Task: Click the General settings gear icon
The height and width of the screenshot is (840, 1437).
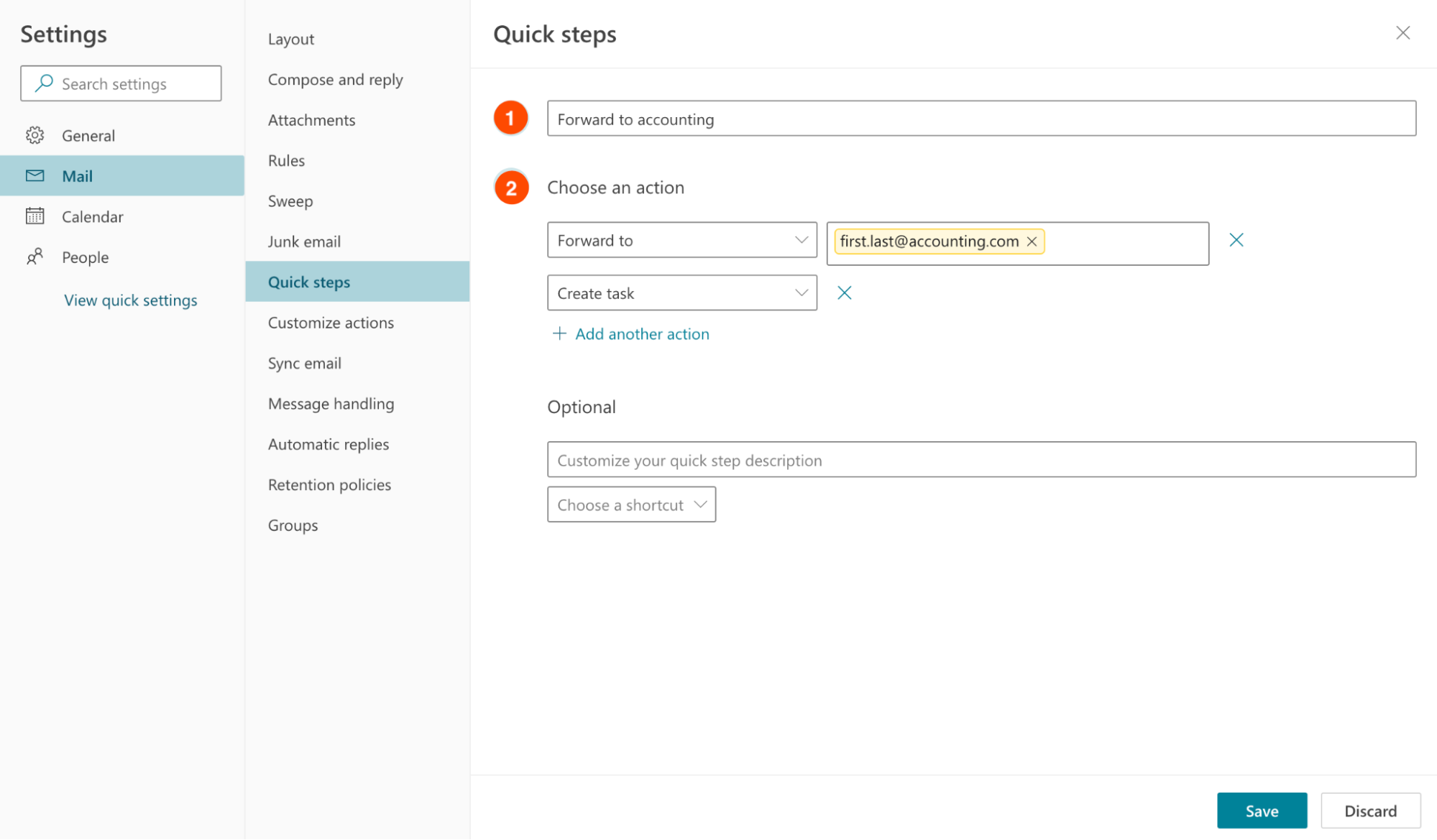Action: 34,134
